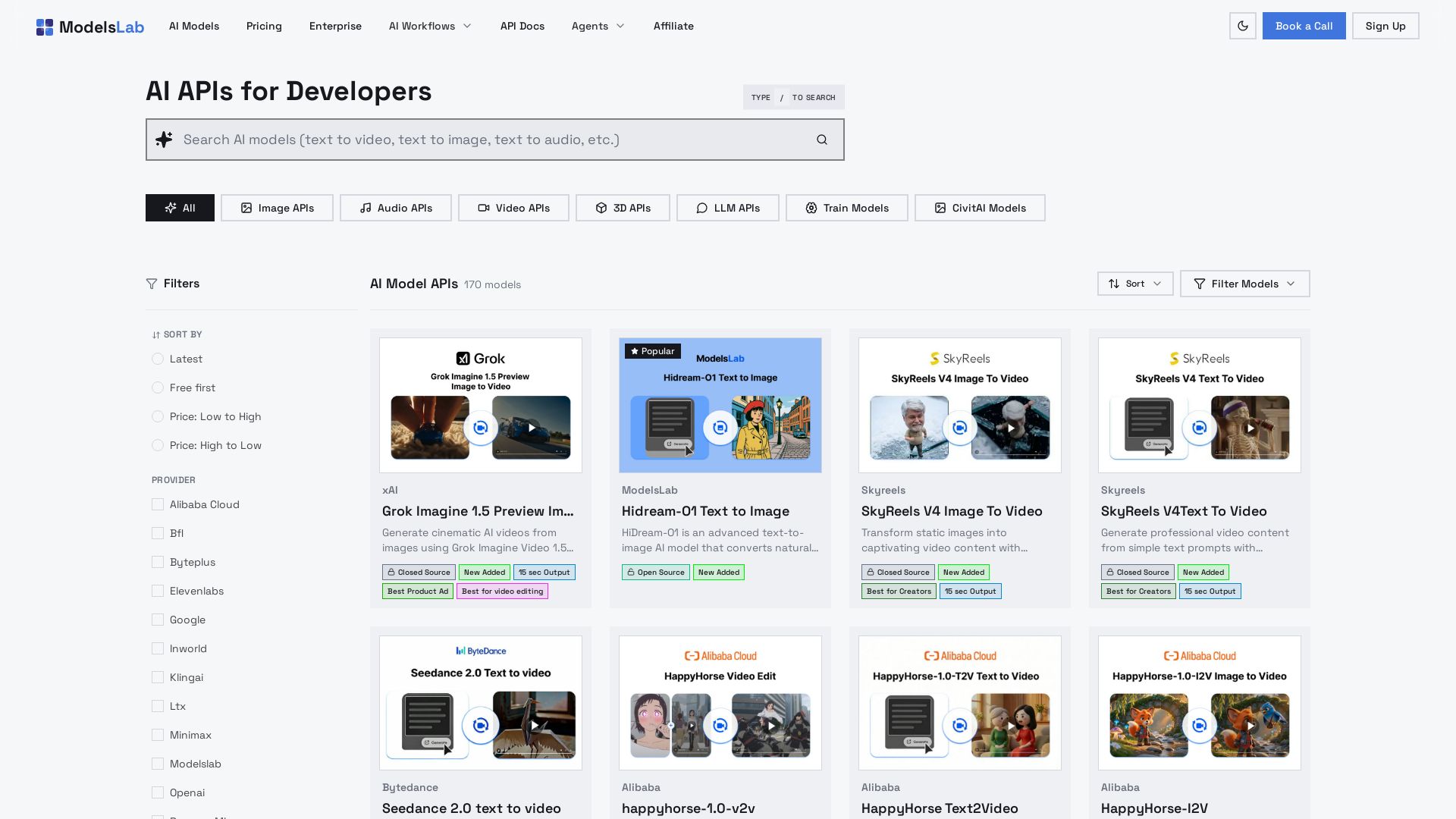Click SkyReels logo on Image To Video card

pyautogui.click(x=960, y=359)
